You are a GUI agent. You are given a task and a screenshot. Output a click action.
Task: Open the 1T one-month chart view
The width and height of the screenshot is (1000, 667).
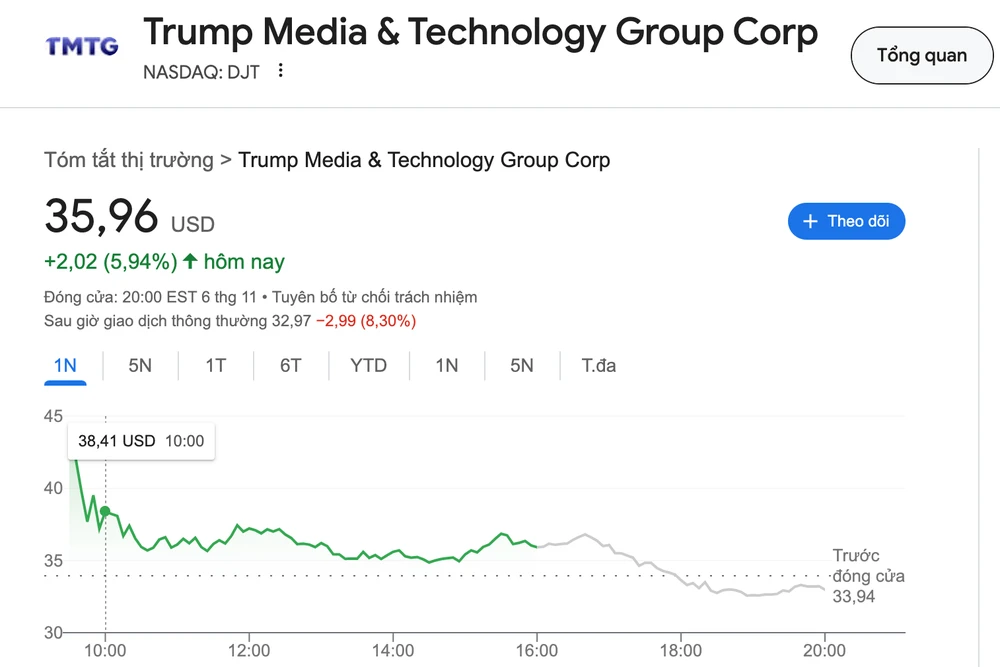coord(215,366)
